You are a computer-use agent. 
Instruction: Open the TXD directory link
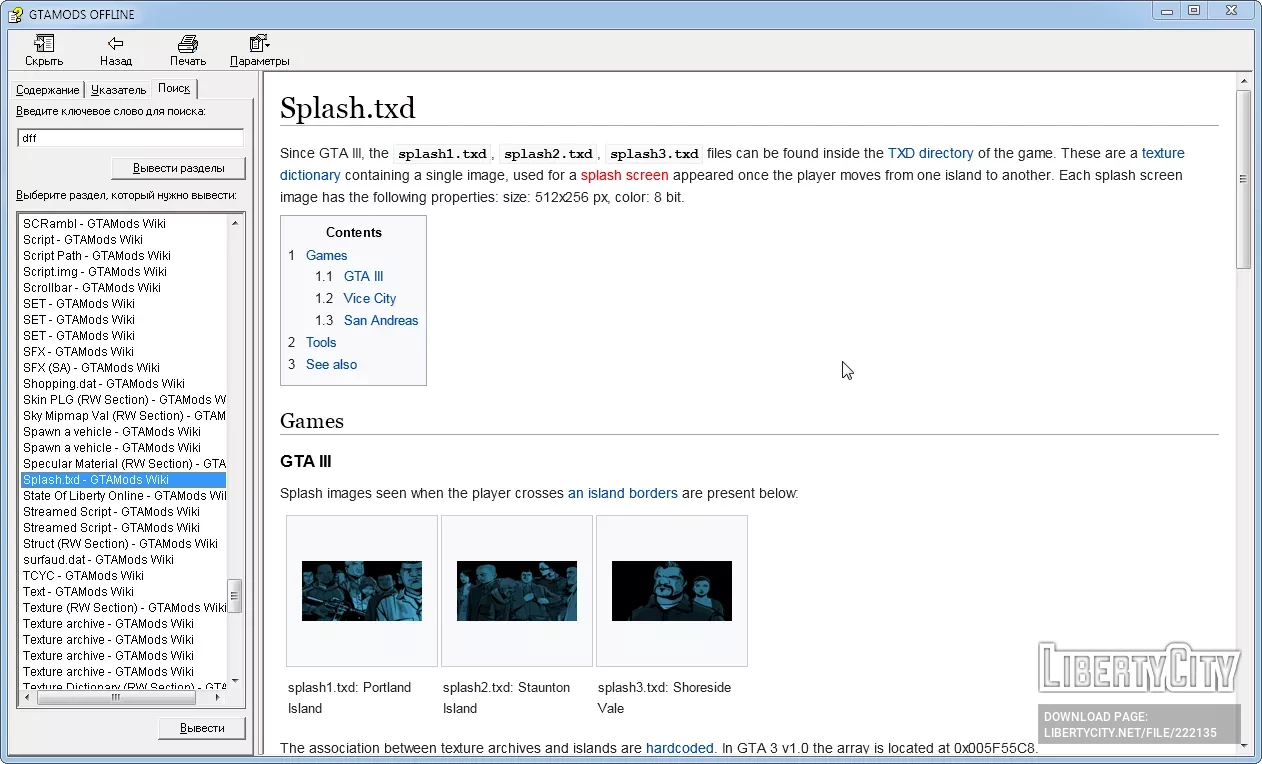pos(930,154)
